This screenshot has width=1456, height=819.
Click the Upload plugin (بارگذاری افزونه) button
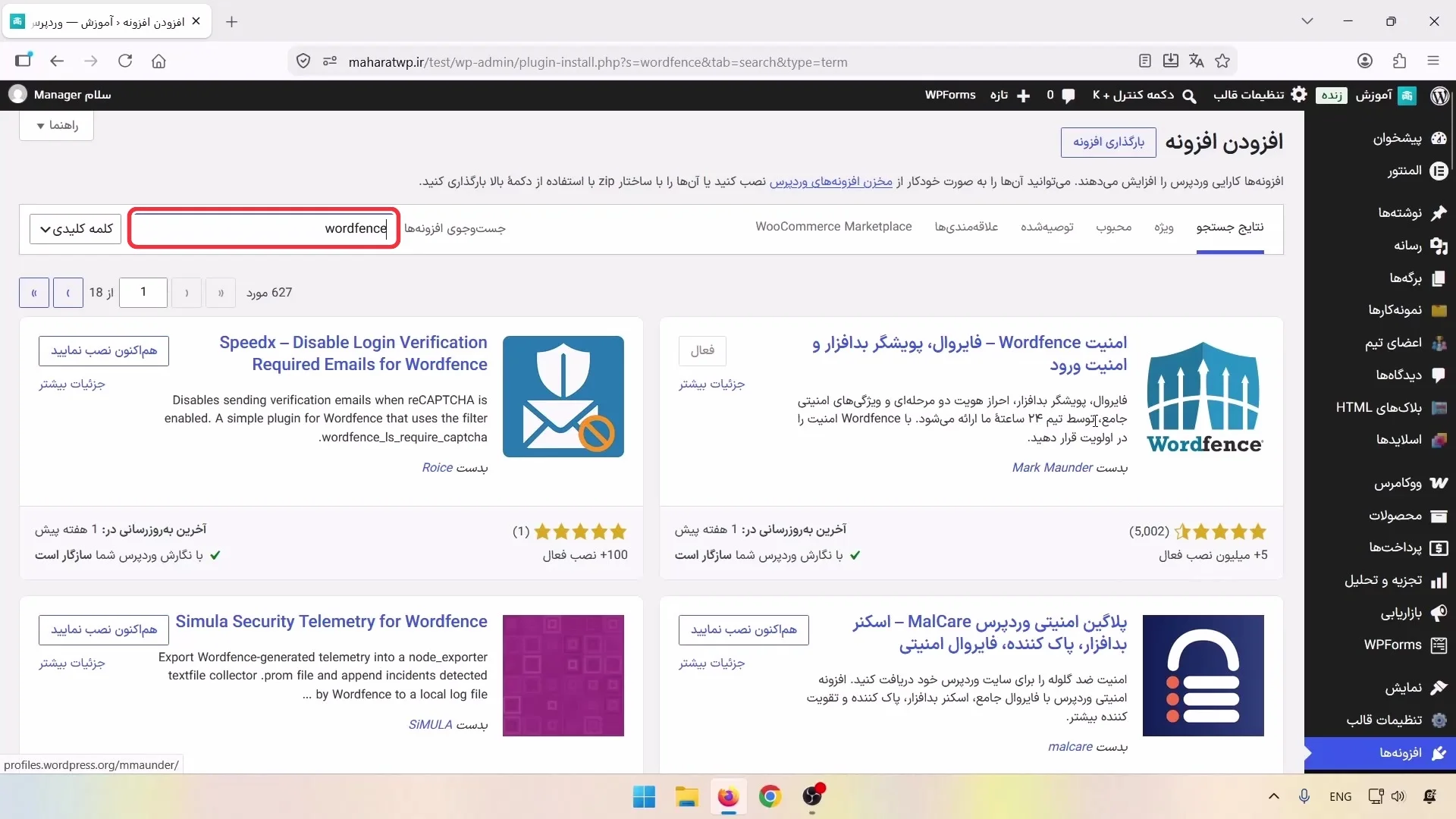1109,142
